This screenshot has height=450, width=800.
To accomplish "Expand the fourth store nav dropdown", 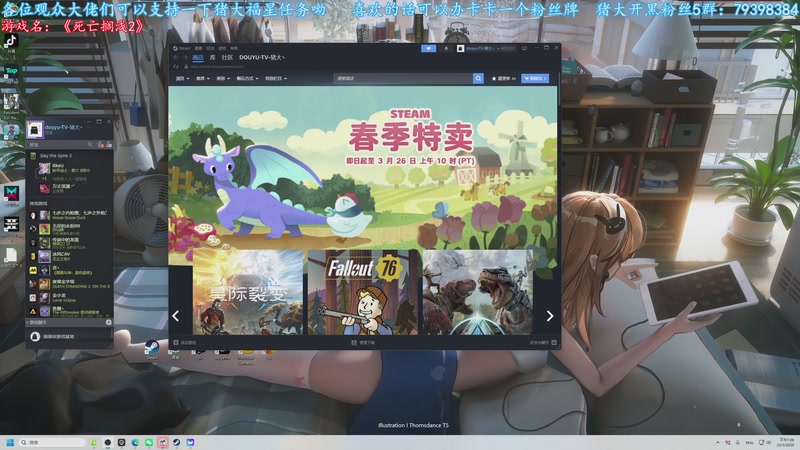I will point(247,79).
